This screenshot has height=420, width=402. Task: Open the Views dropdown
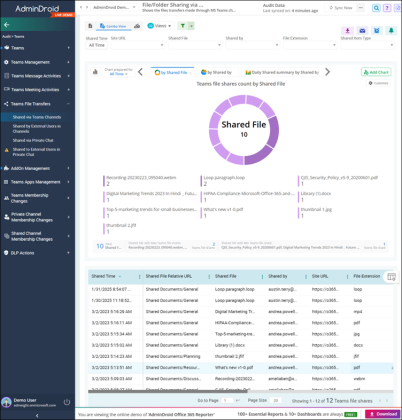pyautogui.click(x=159, y=26)
